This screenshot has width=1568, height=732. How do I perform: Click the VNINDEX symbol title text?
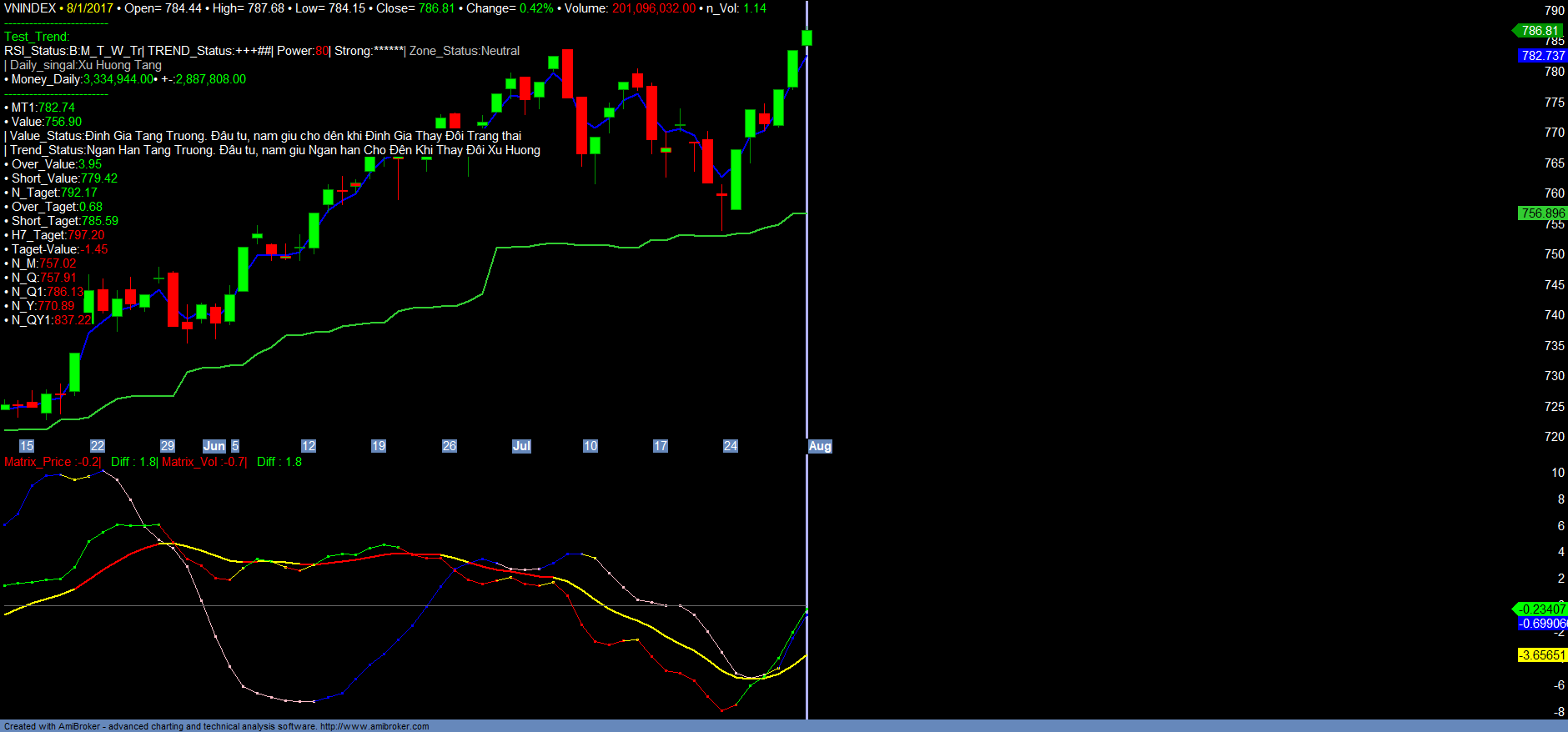pyautogui.click(x=30, y=8)
